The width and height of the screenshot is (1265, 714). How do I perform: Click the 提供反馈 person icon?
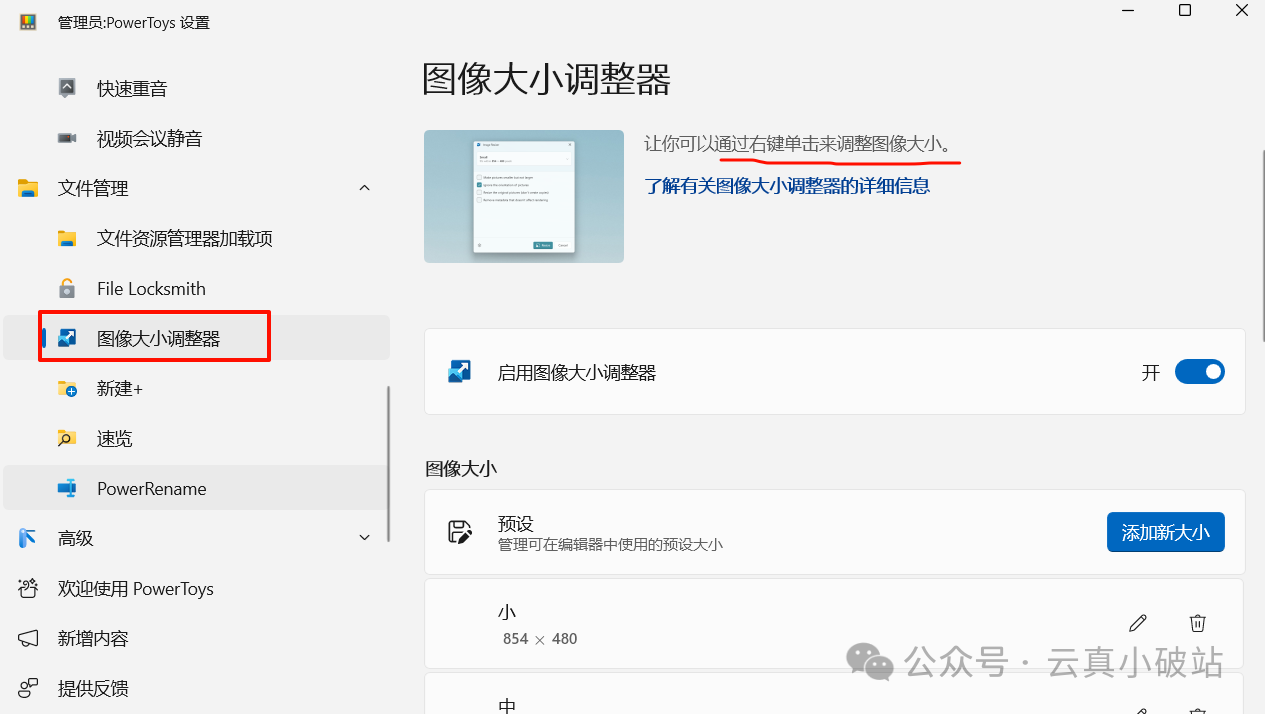[28, 688]
